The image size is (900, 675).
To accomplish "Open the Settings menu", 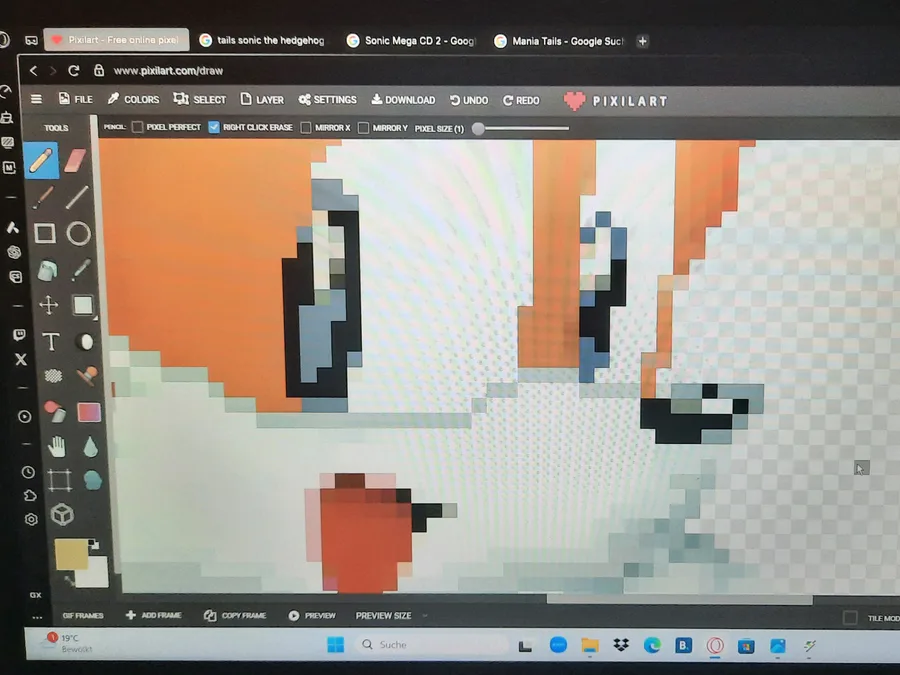I will [x=327, y=99].
